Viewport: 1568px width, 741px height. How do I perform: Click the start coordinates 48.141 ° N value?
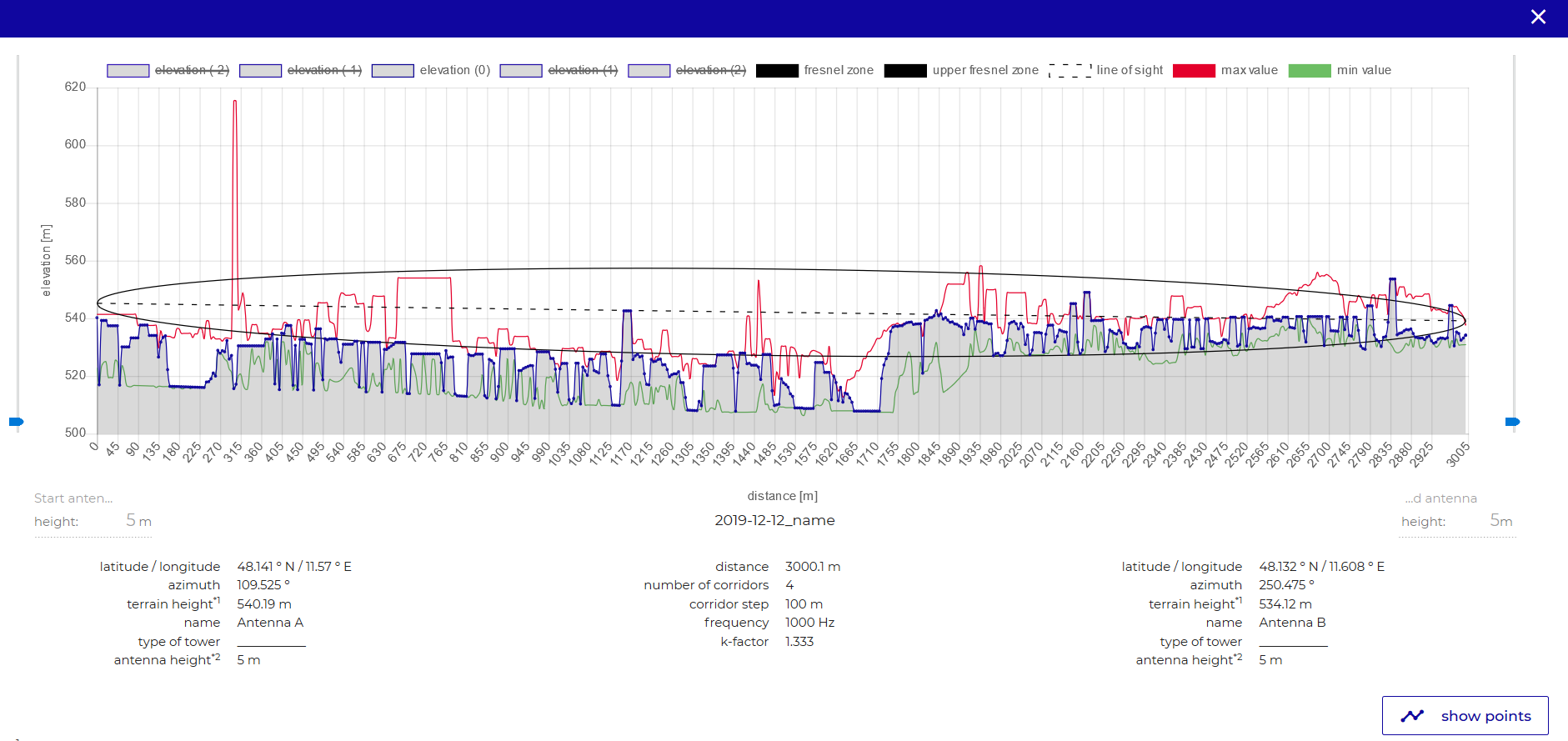(x=294, y=567)
